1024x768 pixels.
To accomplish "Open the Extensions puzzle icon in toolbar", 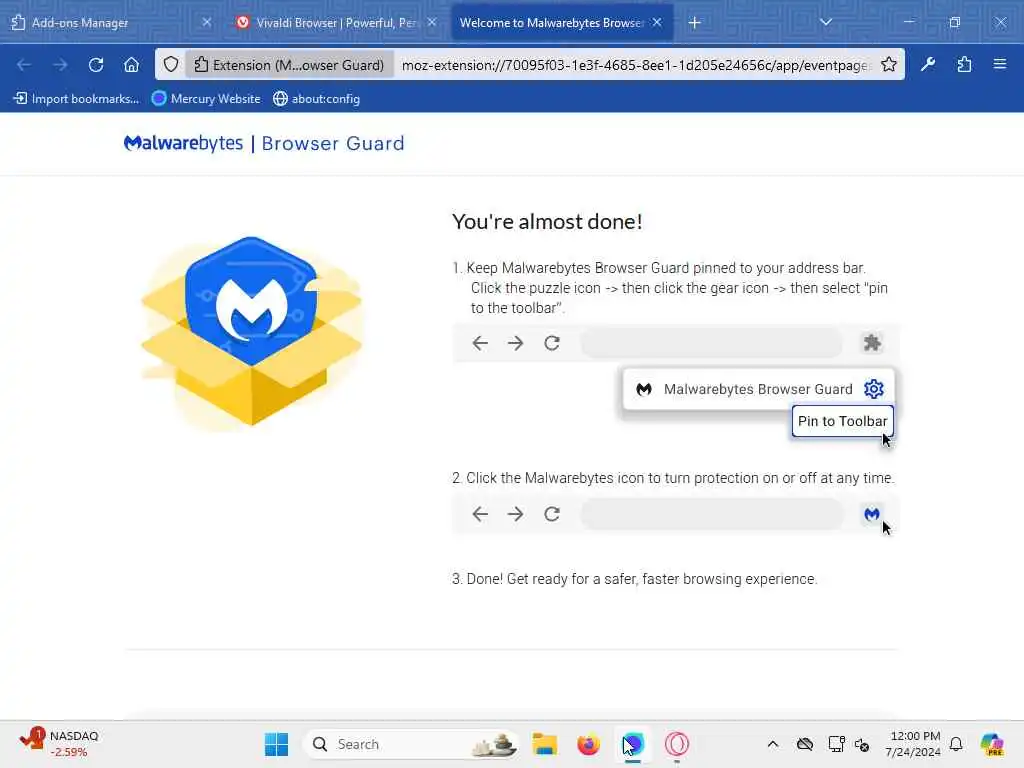I will click(x=964, y=64).
